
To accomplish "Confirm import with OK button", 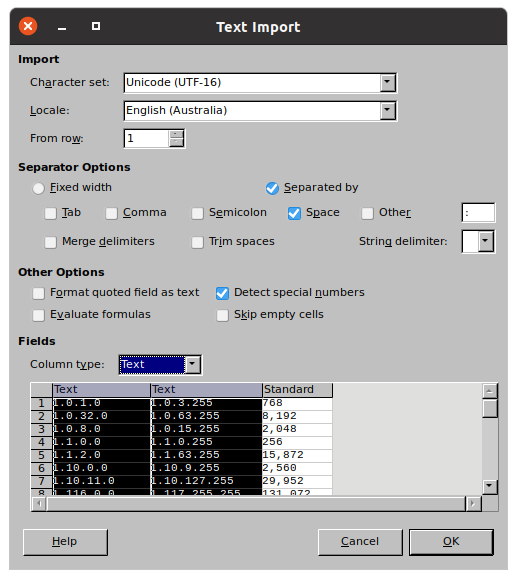I will 451,542.
